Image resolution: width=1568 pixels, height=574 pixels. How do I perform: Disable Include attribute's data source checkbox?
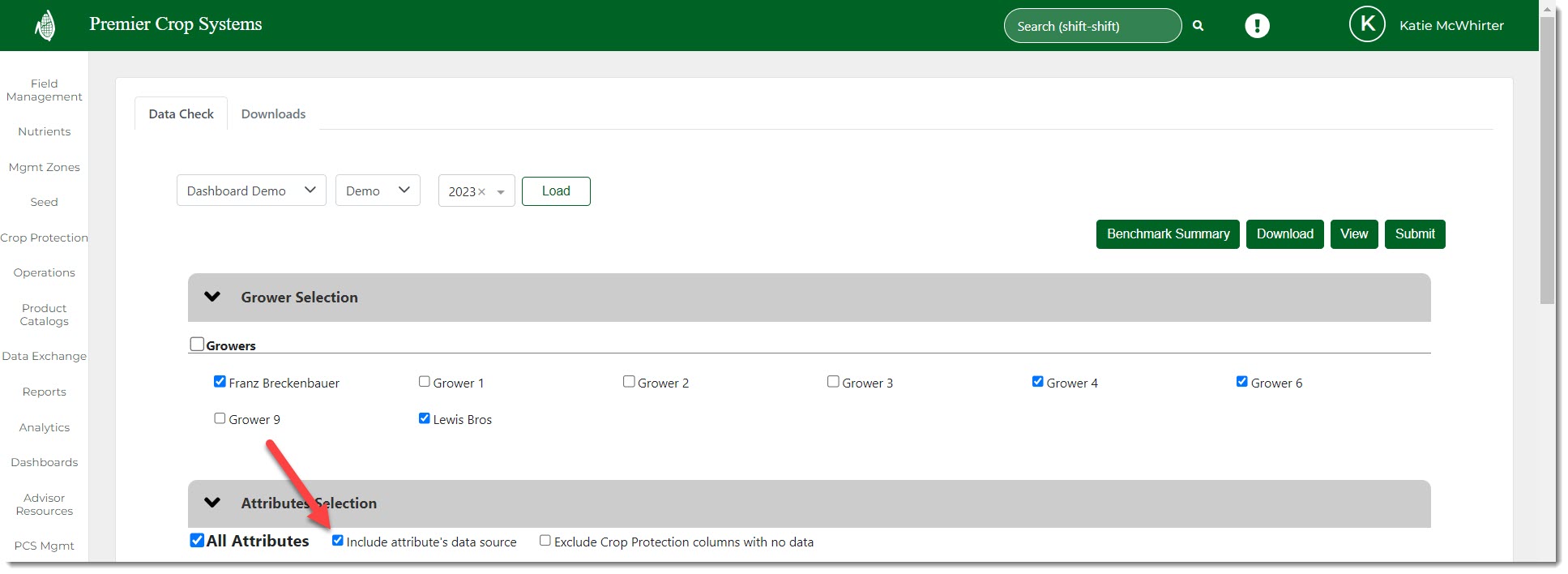[338, 541]
